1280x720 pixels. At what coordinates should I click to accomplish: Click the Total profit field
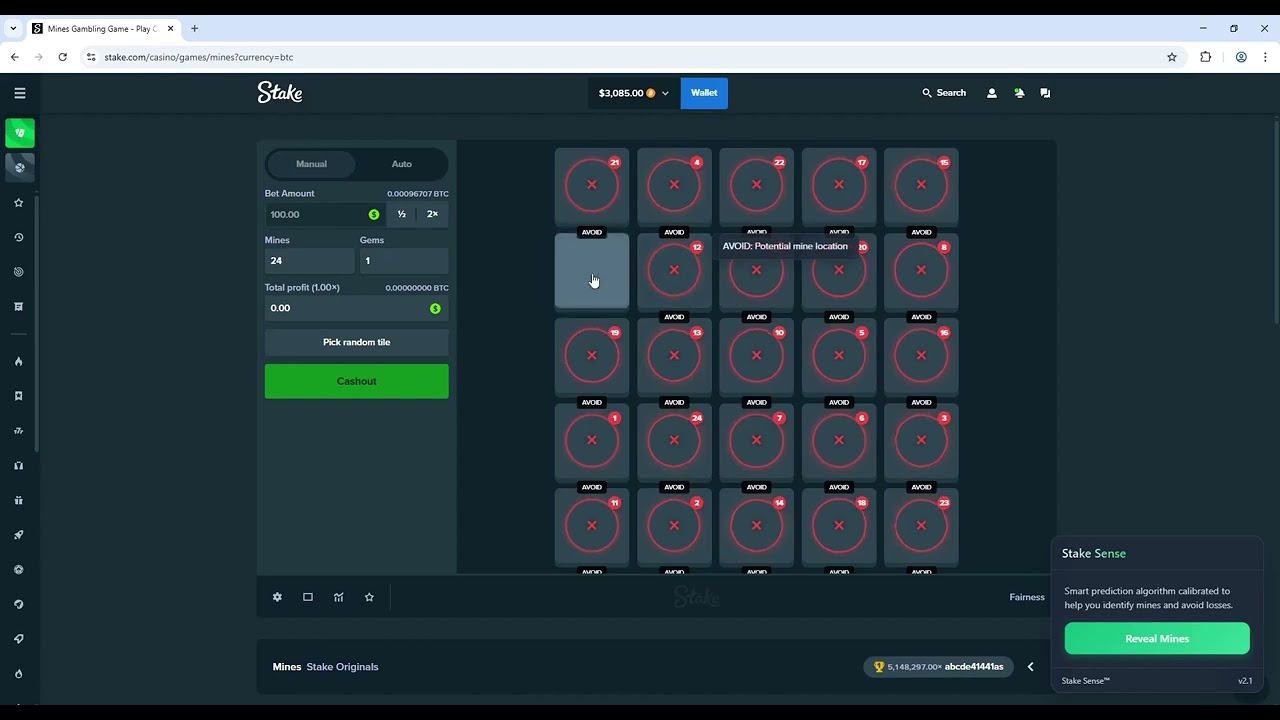click(x=357, y=308)
